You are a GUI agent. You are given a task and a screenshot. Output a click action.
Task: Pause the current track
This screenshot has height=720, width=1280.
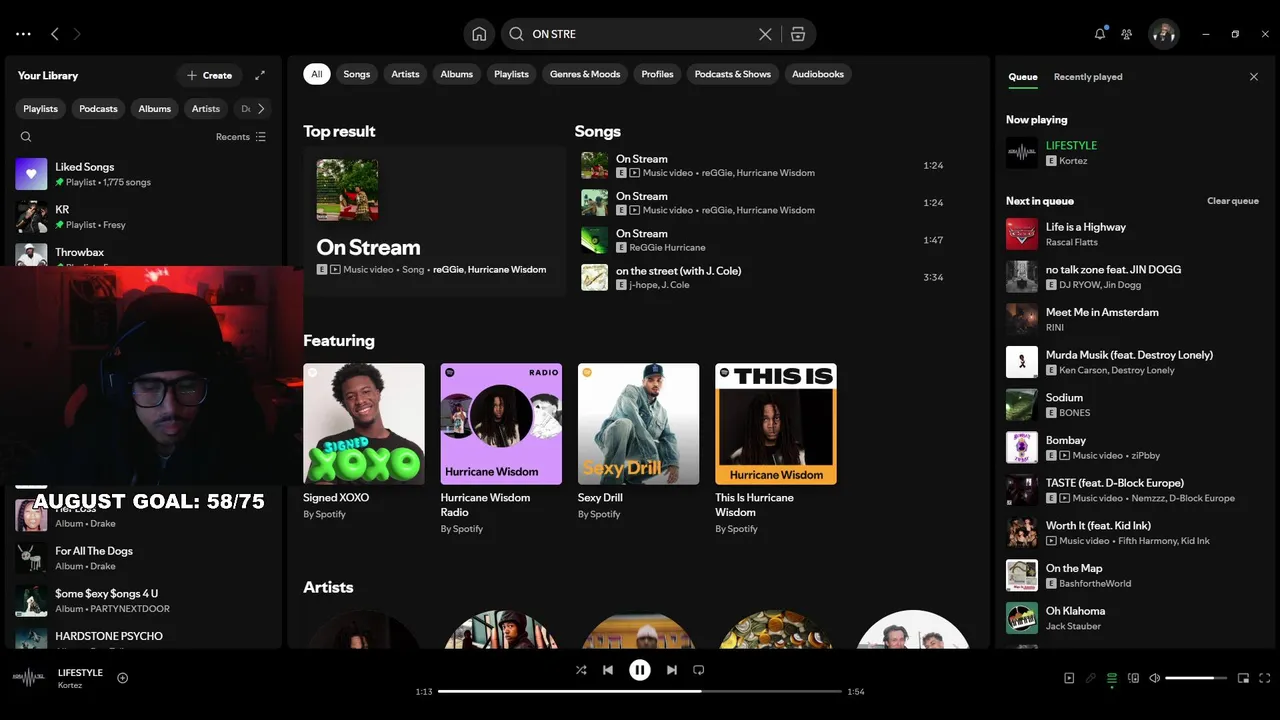coord(640,670)
